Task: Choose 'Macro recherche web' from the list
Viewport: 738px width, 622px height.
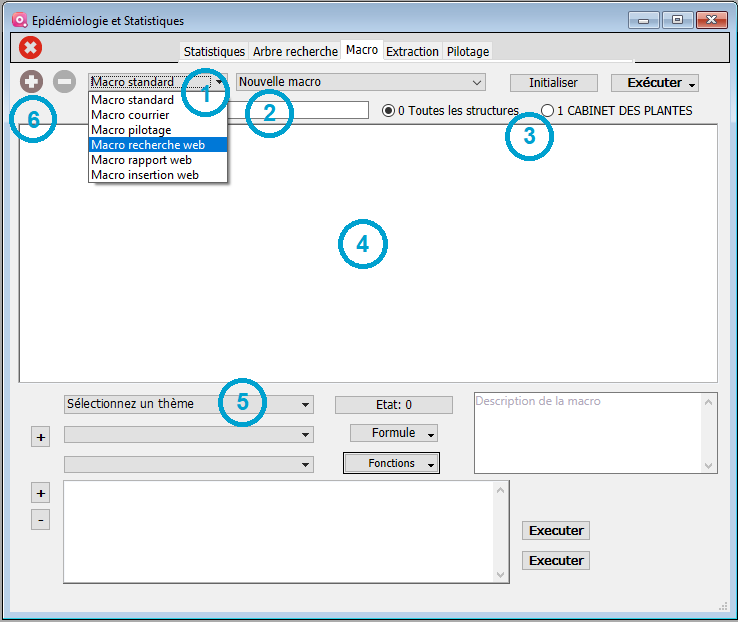Action: 147,145
